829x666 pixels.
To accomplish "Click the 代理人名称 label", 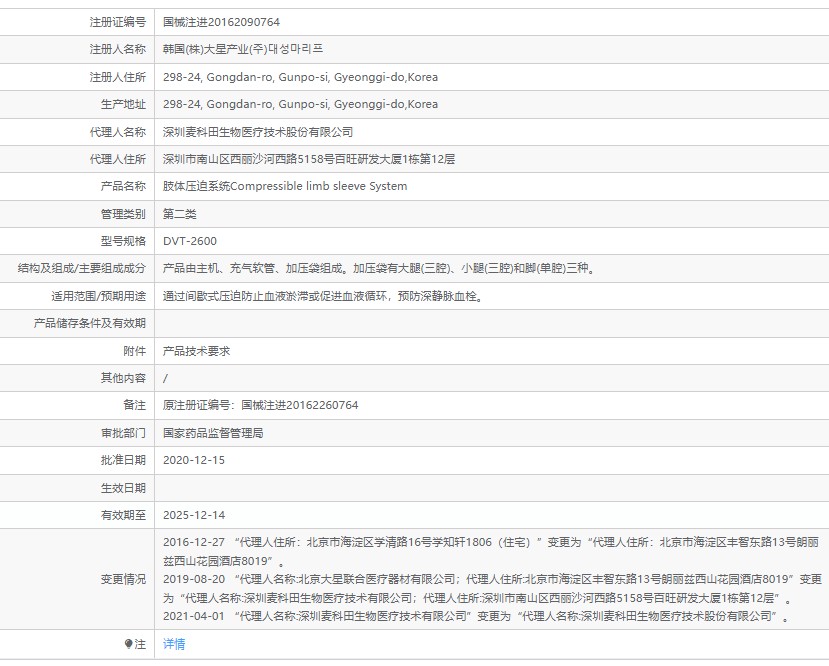I will pos(117,132).
